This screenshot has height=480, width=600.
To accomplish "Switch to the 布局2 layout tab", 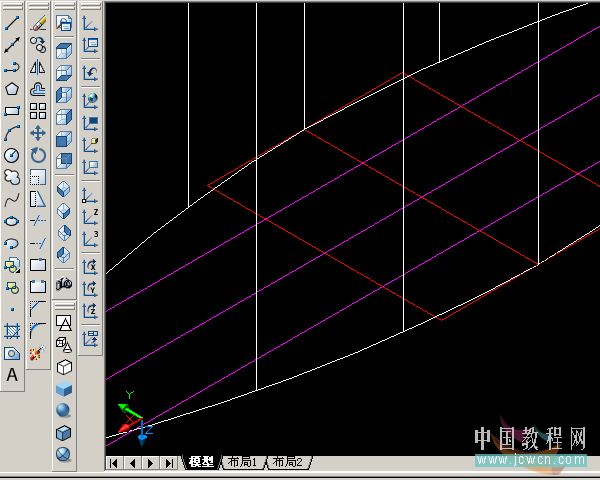I will pos(287,462).
